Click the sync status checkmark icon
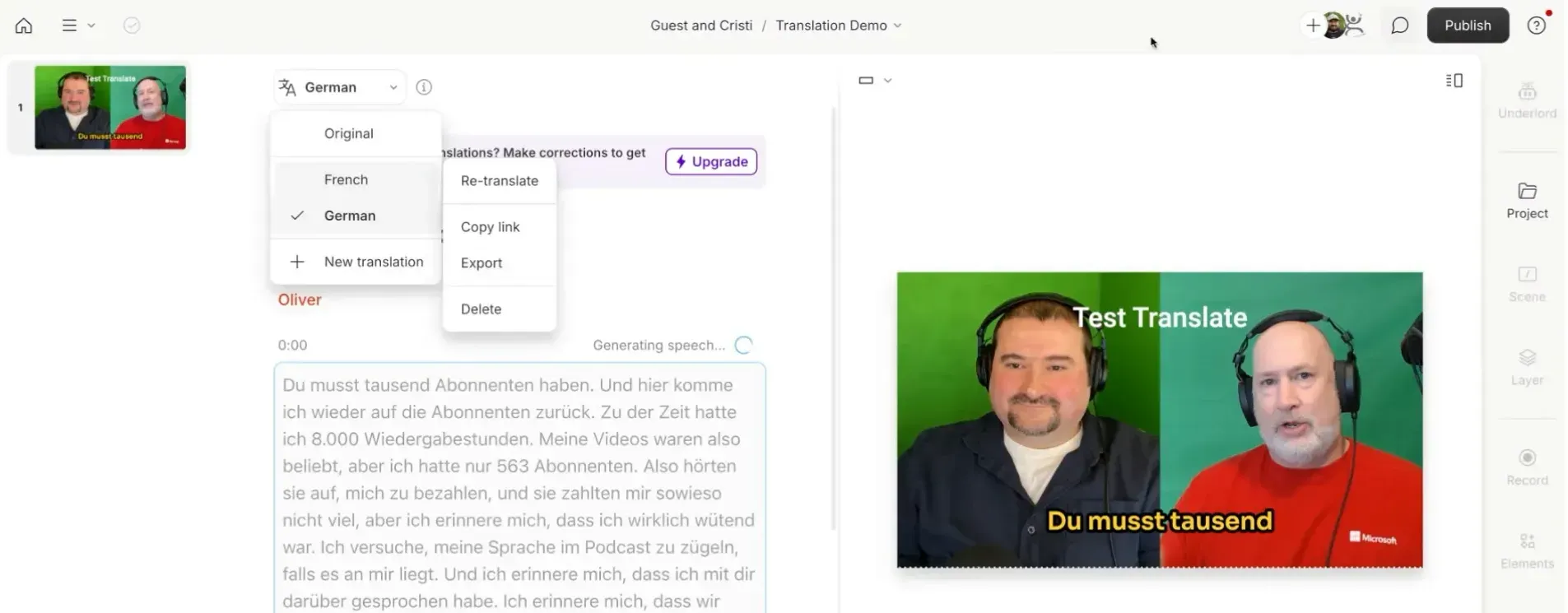The width and height of the screenshot is (1568, 613). click(x=132, y=26)
